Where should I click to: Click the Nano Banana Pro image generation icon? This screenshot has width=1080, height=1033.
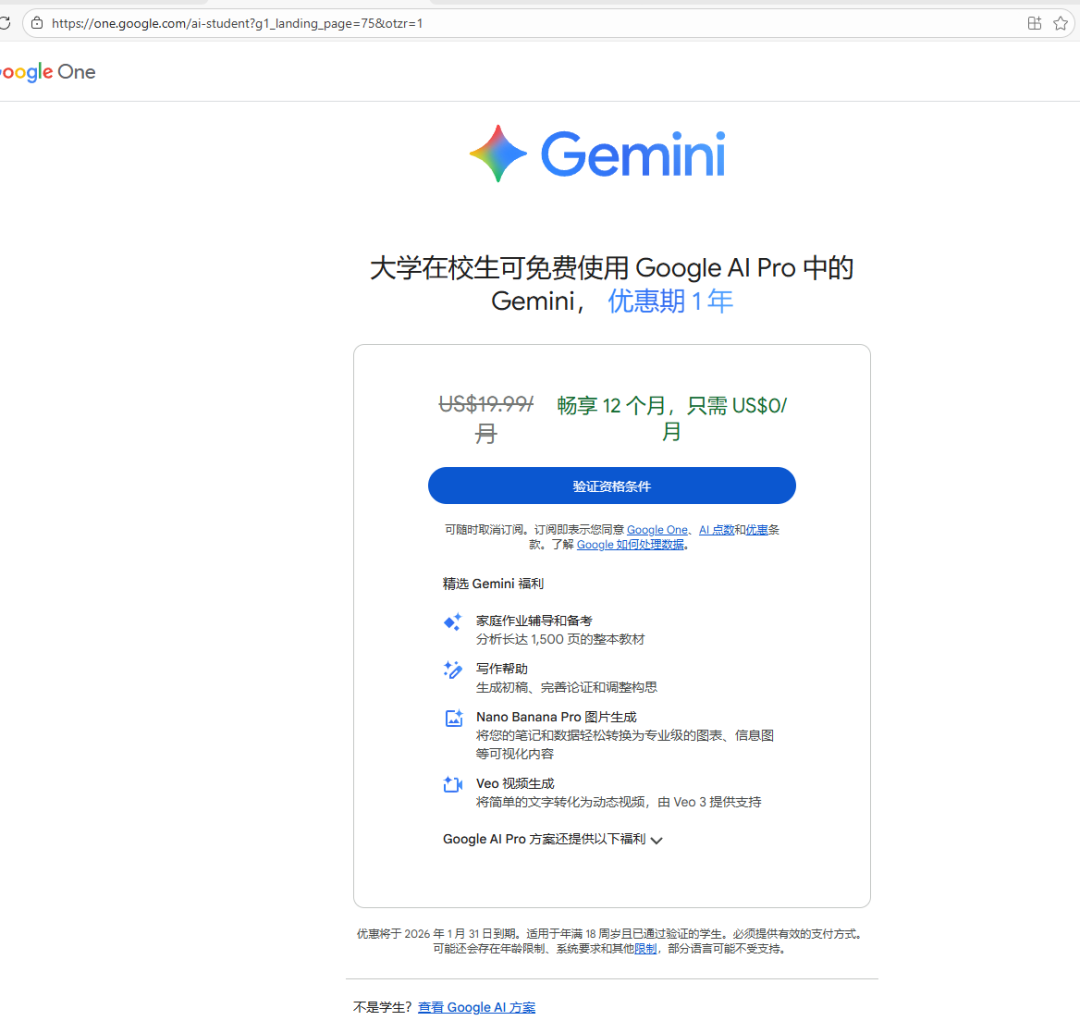452,718
